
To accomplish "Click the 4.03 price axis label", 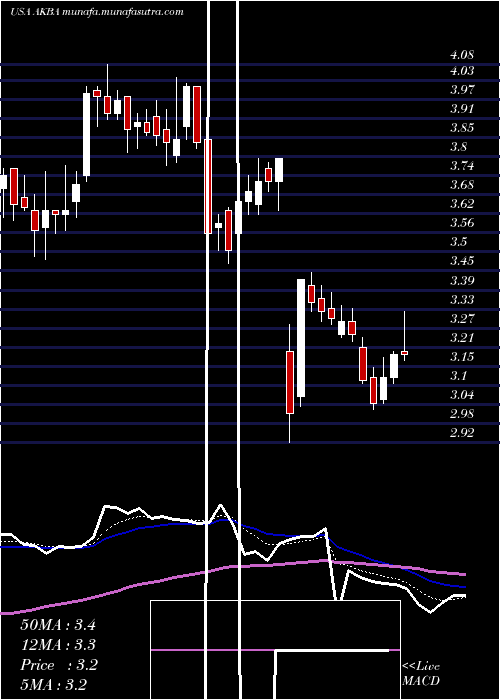I will (462, 71).
